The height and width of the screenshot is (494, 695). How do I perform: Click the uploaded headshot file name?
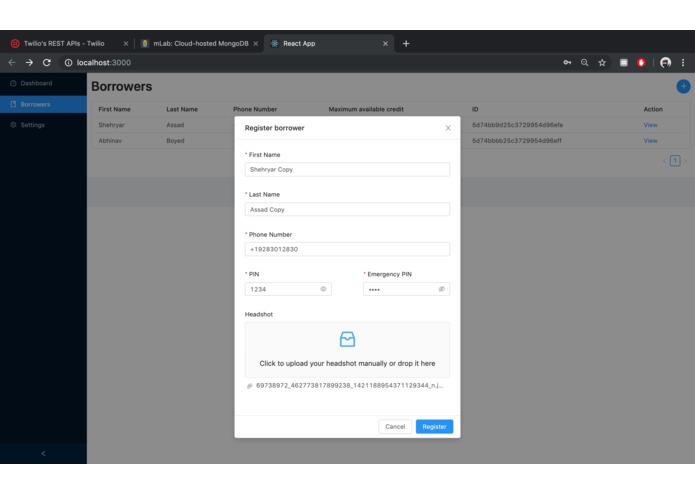(349, 385)
